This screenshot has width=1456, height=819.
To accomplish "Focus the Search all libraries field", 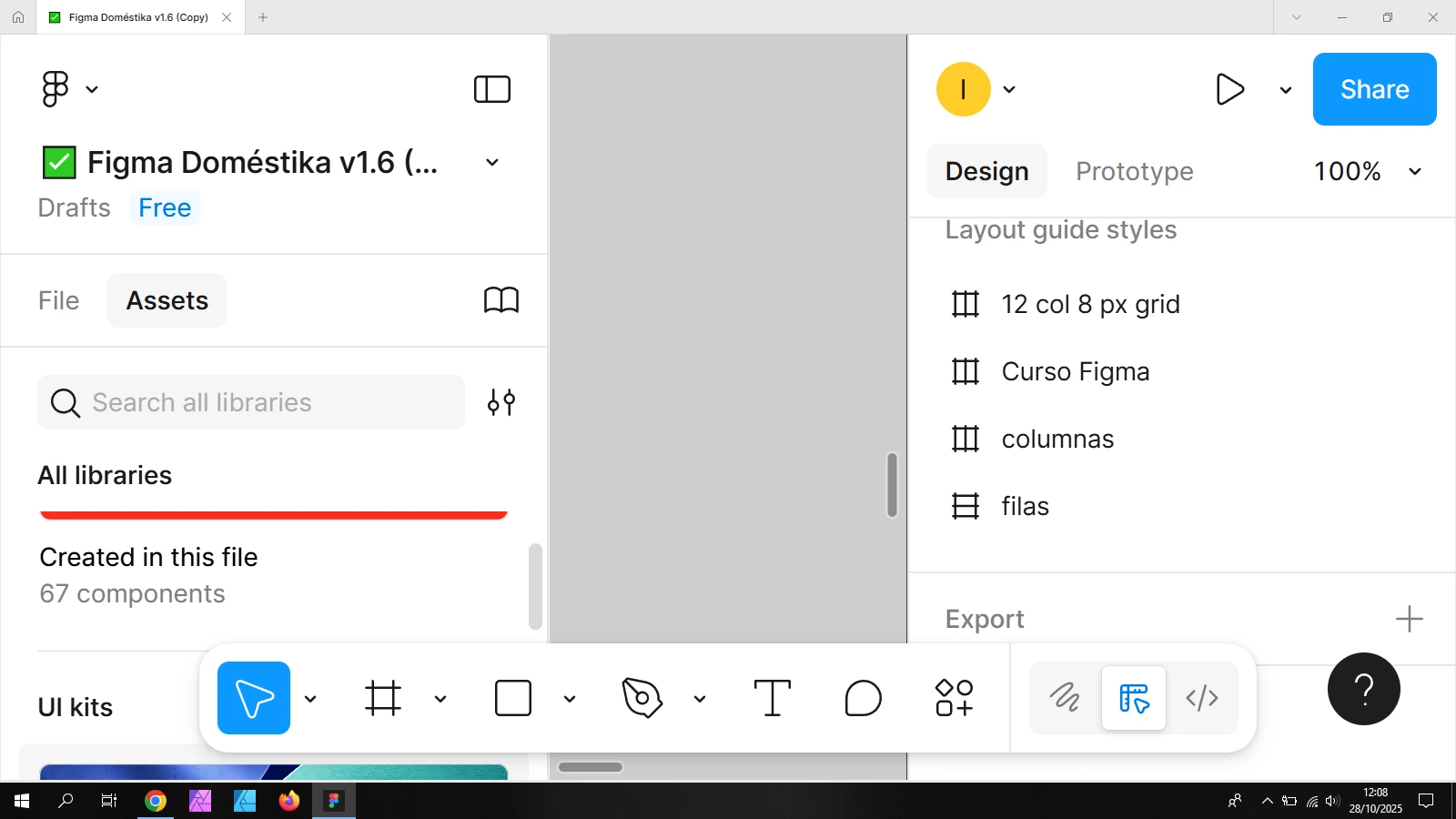I will 251,402.
